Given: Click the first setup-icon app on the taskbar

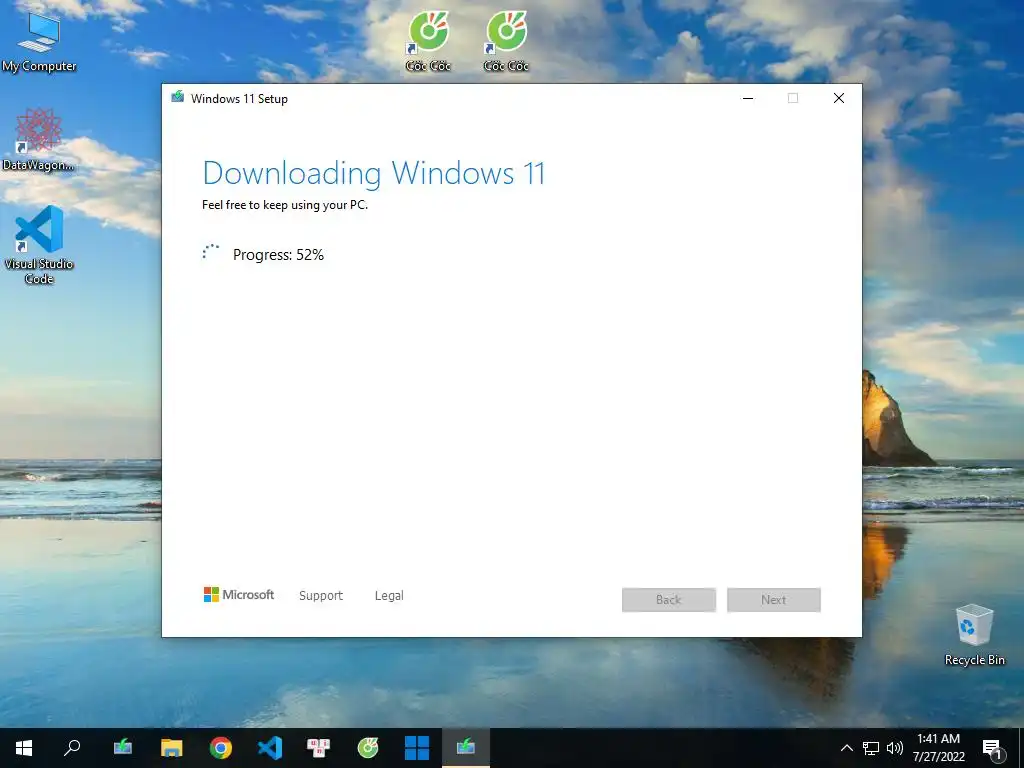Looking at the screenshot, I should [123, 748].
